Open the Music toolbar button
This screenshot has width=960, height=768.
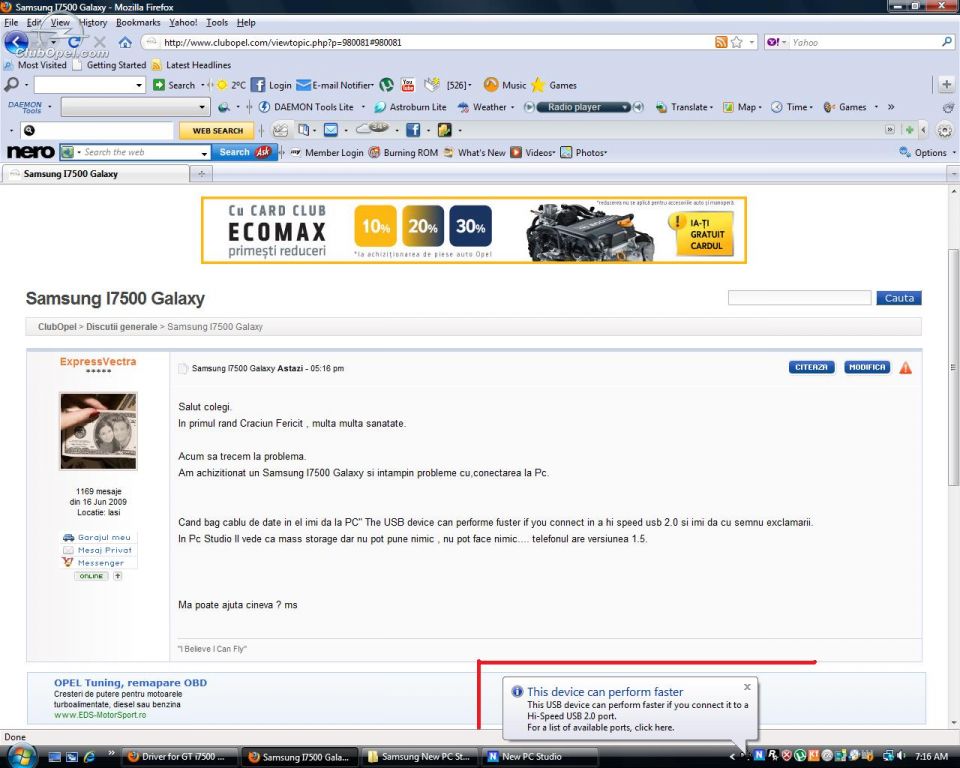click(x=505, y=85)
